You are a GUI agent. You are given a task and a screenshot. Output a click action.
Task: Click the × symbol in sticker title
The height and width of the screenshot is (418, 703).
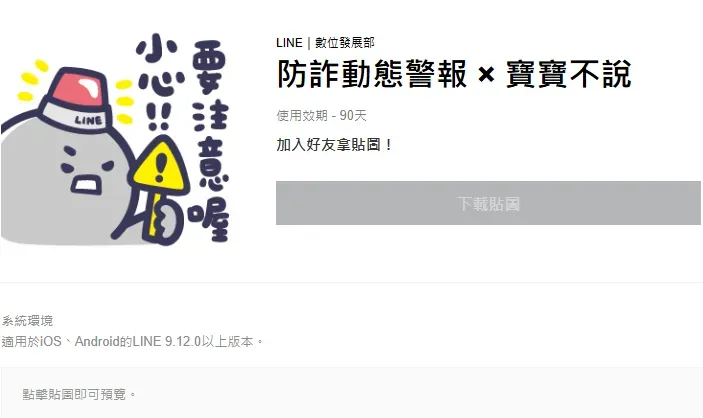point(486,75)
